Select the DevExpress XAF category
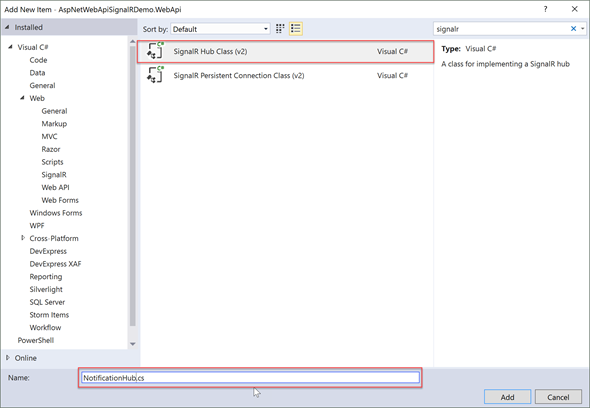Viewport: 590px width, 408px height. tap(55, 264)
